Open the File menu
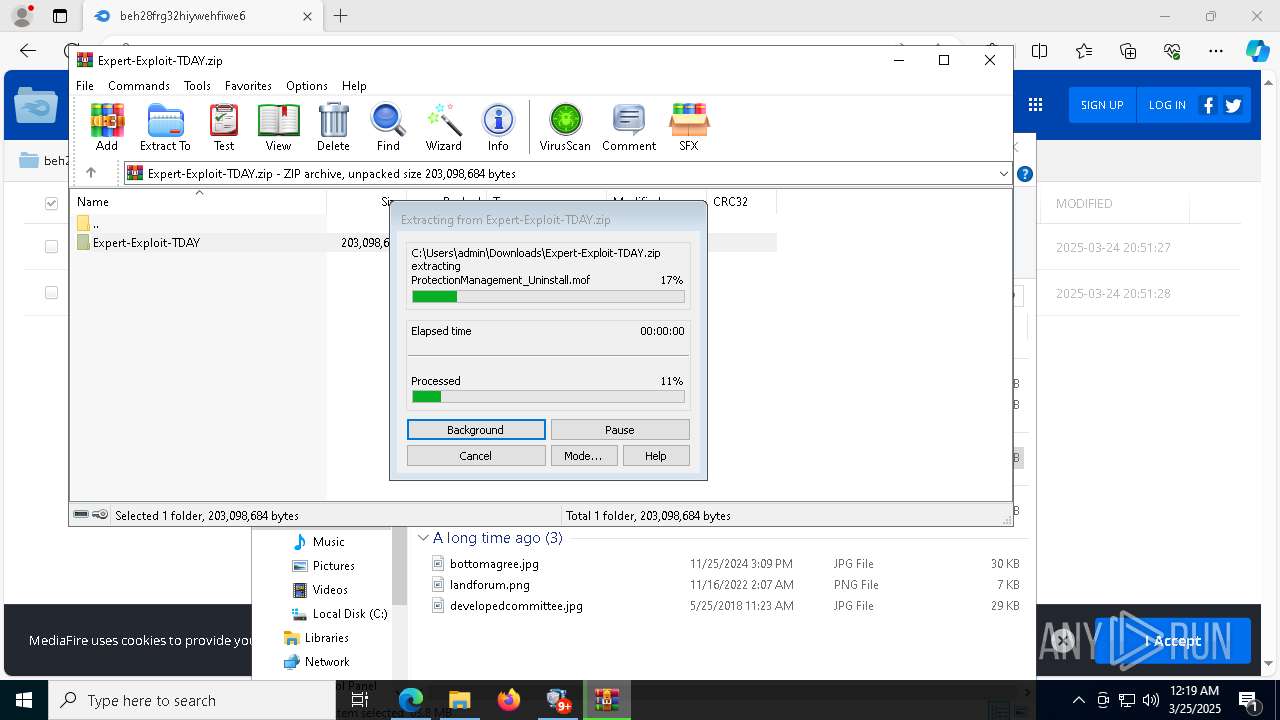The height and width of the screenshot is (720, 1280). tap(85, 86)
